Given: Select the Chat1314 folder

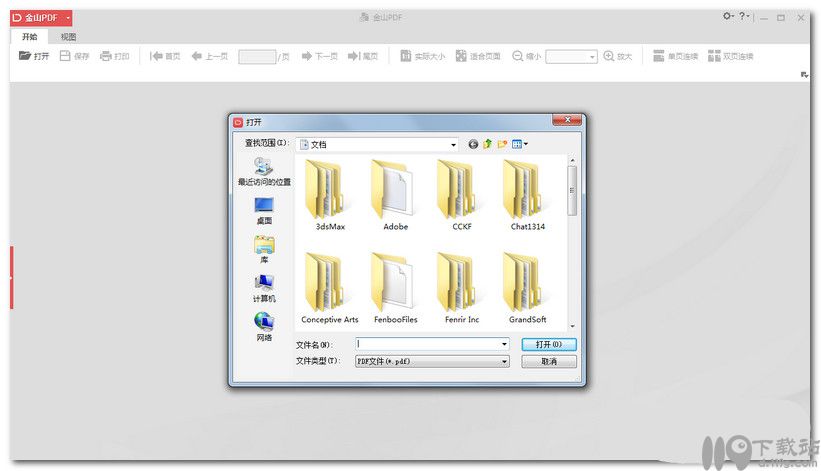Looking at the screenshot, I should (527, 196).
